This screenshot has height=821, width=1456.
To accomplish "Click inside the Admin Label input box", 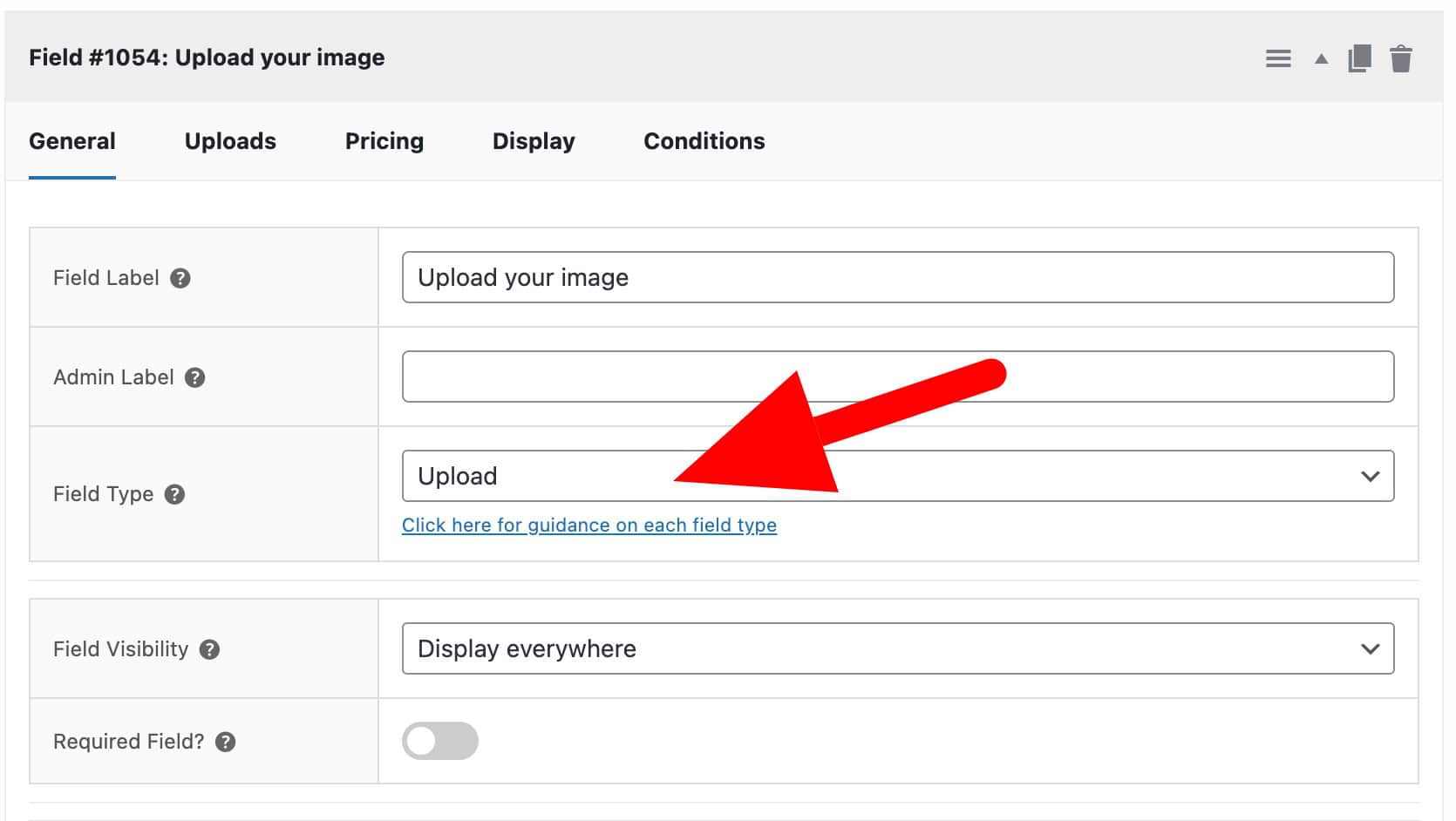I will coord(898,377).
